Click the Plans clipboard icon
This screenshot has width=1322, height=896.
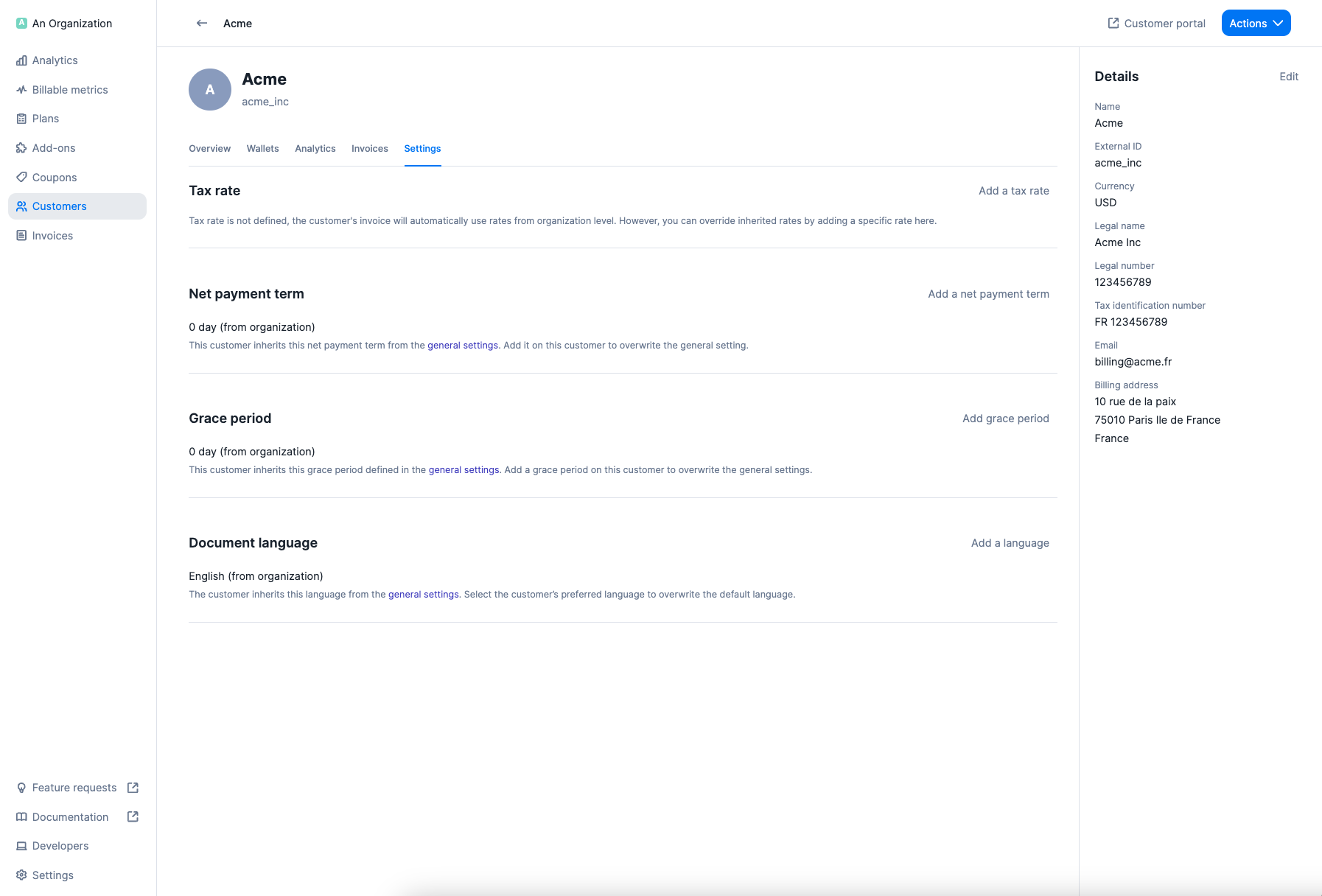coord(21,119)
